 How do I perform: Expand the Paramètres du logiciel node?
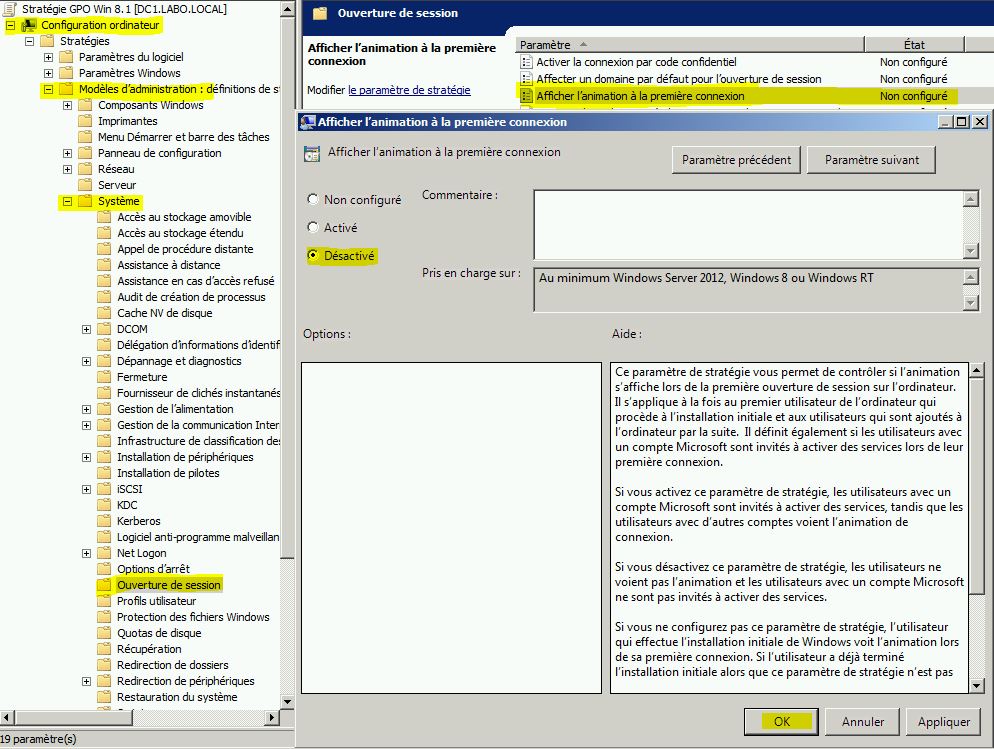pyautogui.click(x=50, y=56)
